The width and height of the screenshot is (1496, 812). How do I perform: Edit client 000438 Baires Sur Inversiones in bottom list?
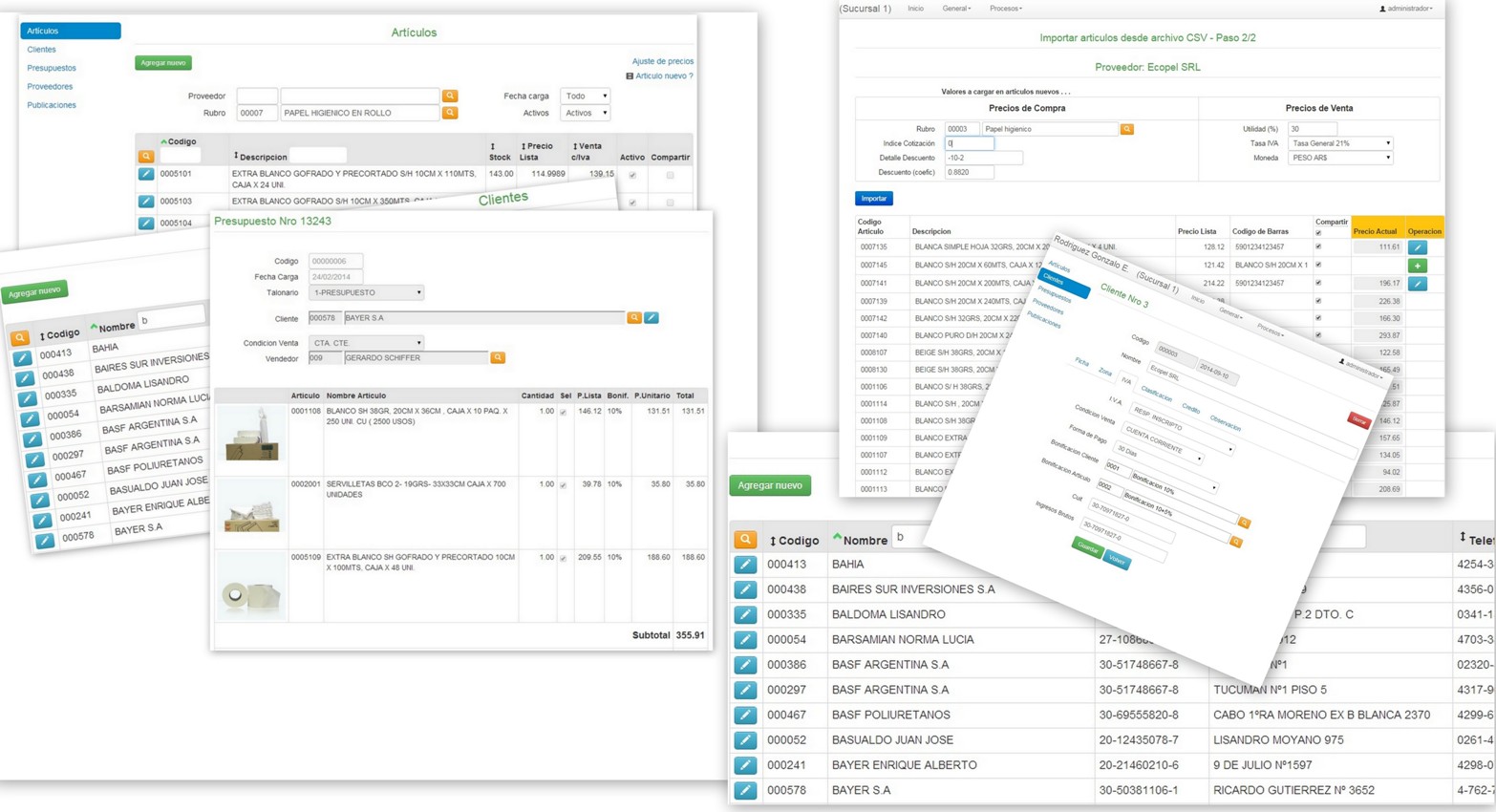745,589
